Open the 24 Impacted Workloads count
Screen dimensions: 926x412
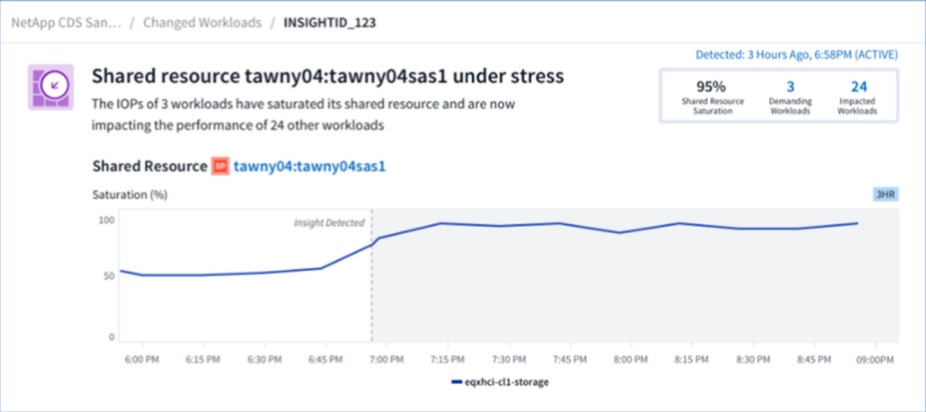(x=858, y=88)
